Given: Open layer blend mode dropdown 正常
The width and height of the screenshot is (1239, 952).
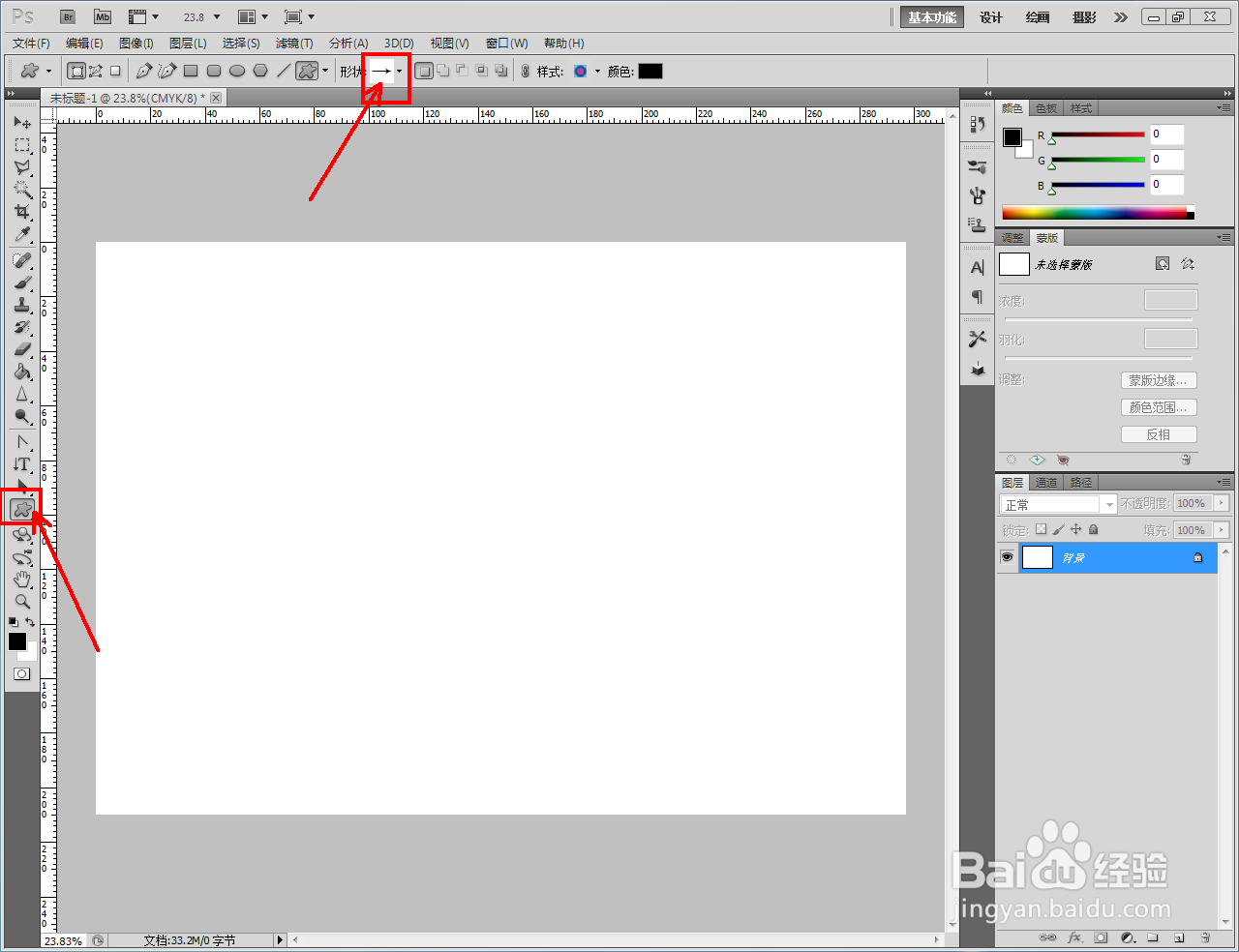Looking at the screenshot, I should tap(1058, 504).
